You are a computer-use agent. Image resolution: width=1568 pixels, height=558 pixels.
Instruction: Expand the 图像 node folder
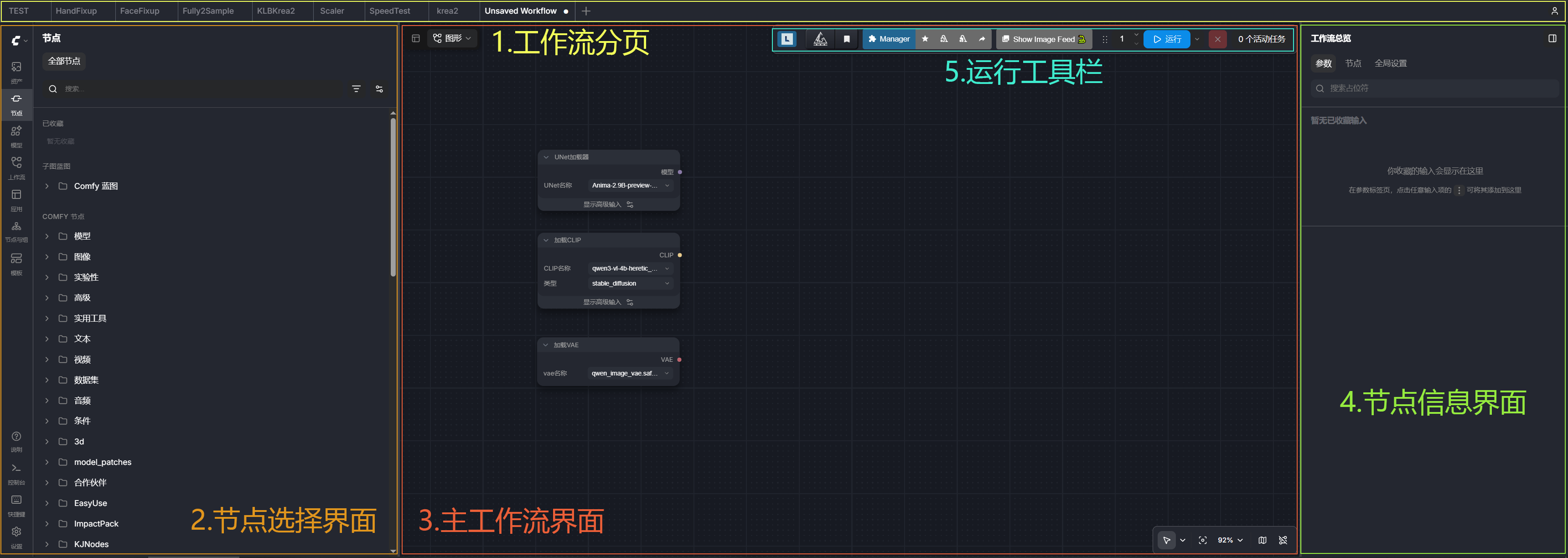pyautogui.click(x=47, y=256)
